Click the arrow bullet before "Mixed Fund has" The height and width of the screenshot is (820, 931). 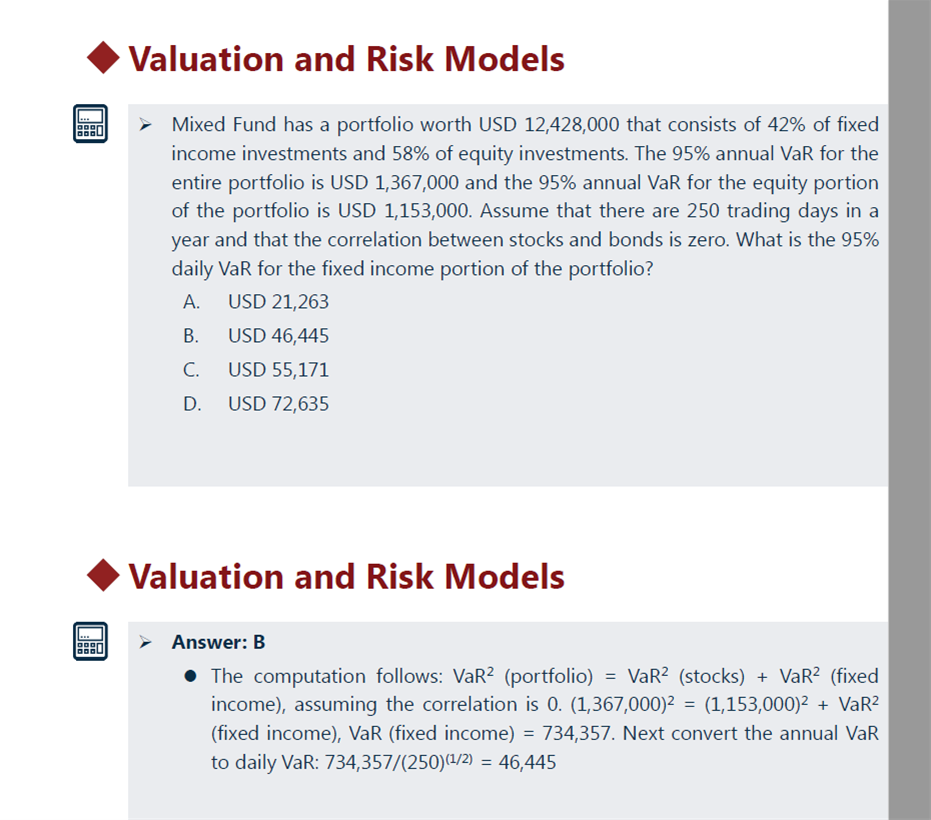tap(145, 125)
